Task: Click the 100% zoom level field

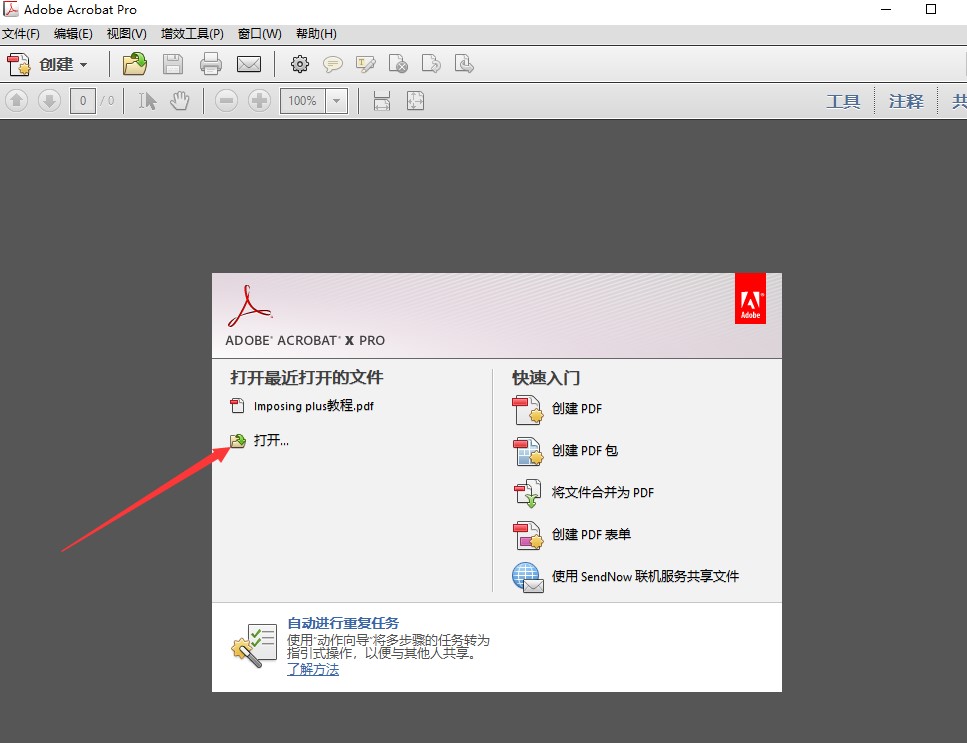Action: point(303,101)
